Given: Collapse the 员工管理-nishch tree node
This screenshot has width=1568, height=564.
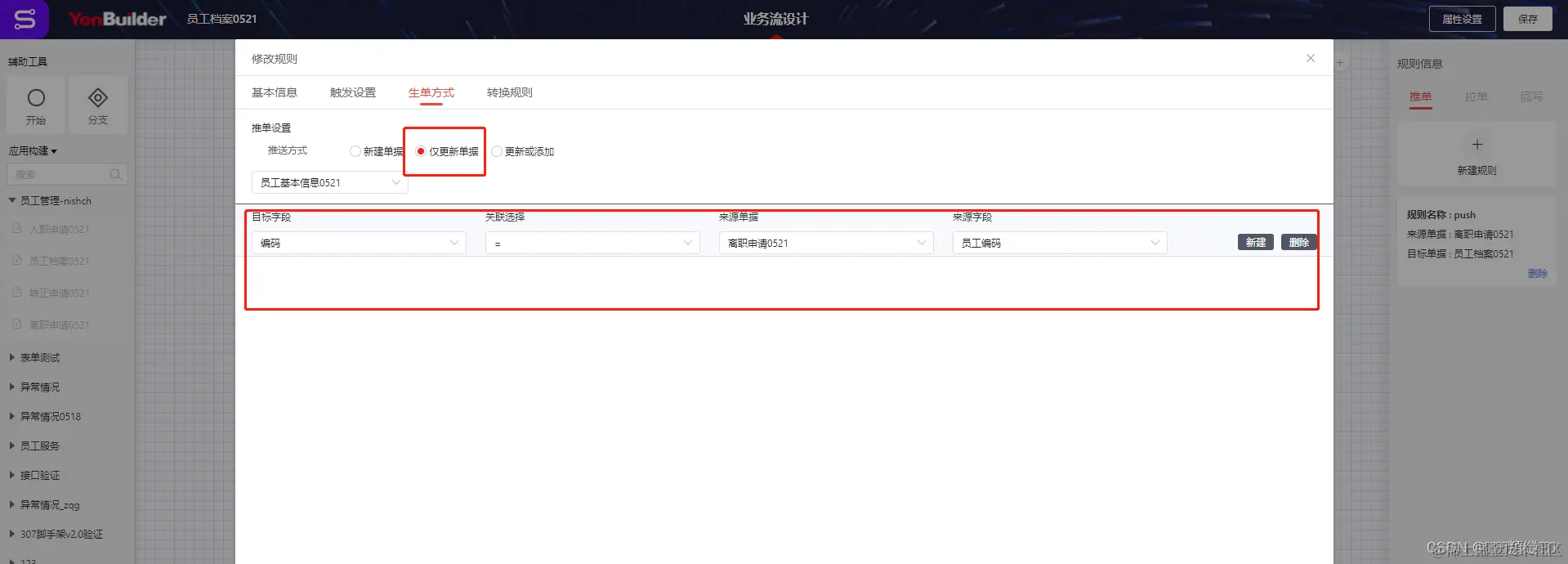Looking at the screenshot, I should click(x=12, y=200).
